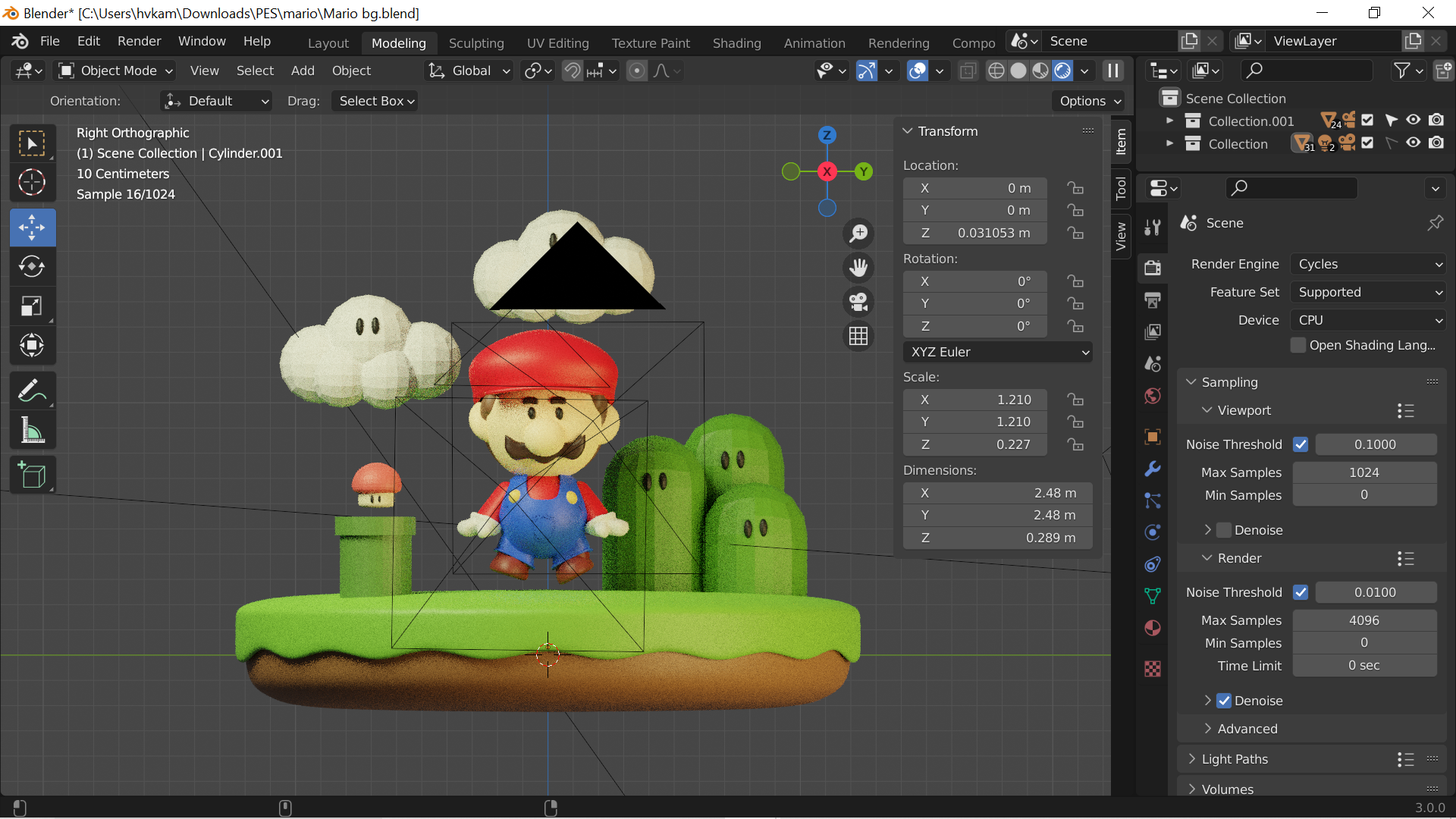Image resolution: width=1456 pixels, height=819 pixels.
Task: Select the Annotate pencil tool
Action: pos(32,391)
